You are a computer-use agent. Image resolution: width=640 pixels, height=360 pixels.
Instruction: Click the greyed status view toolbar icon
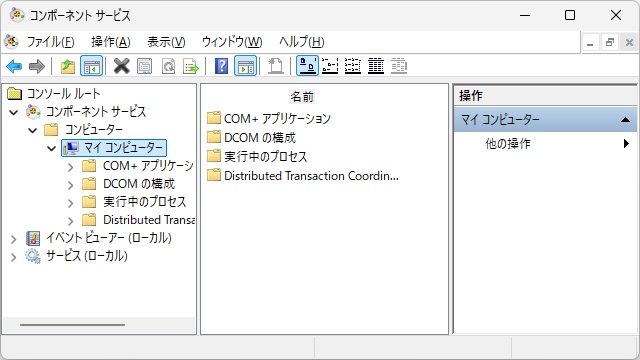click(x=399, y=66)
